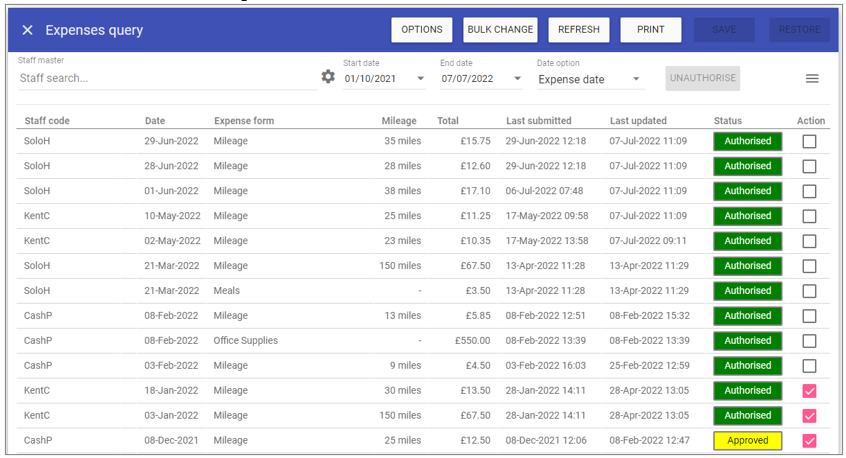Expand the End date dropdown arrow
846x458 pixels.
point(517,79)
